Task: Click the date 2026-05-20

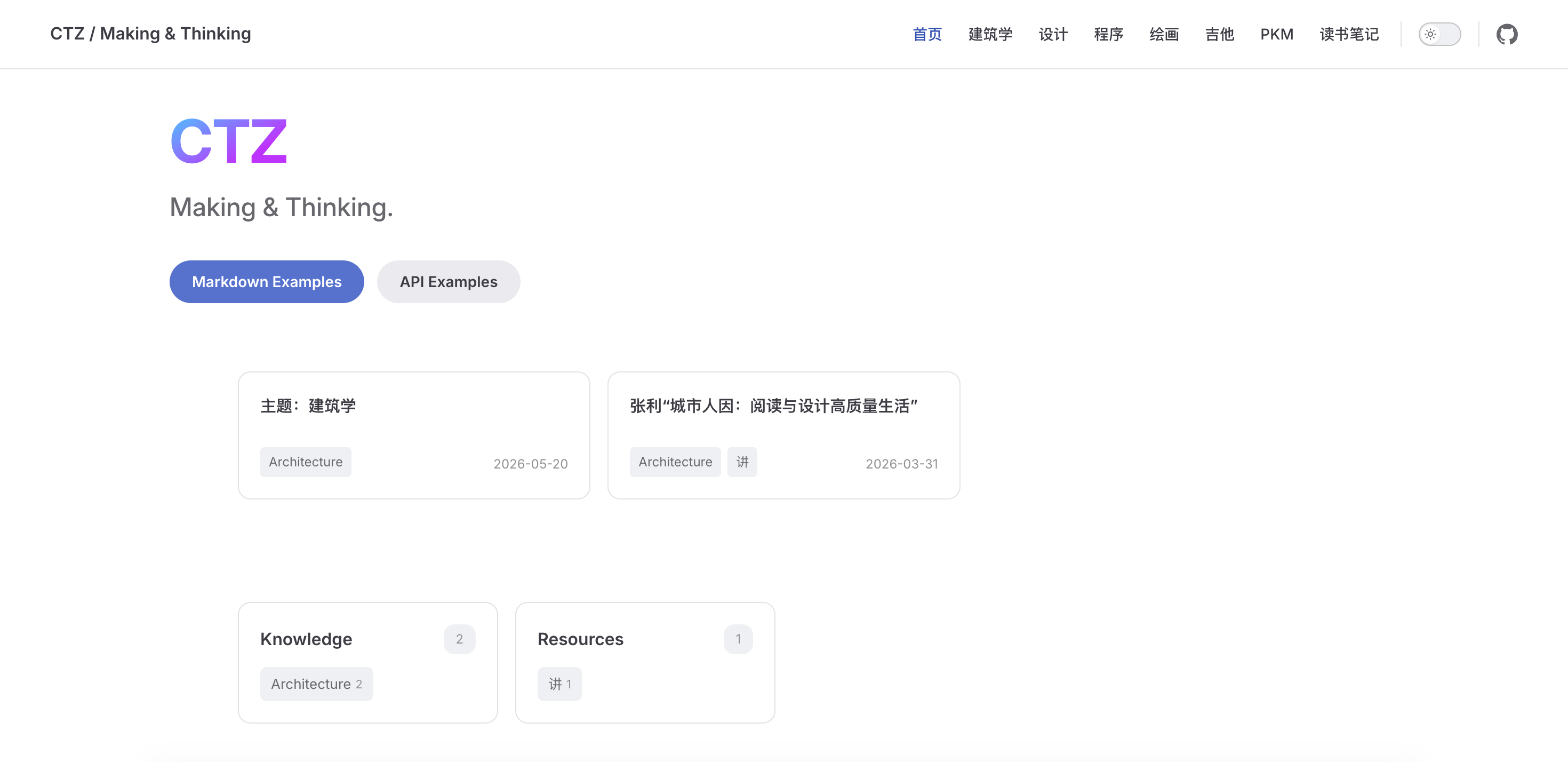Action: pyautogui.click(x=530, y=464)
